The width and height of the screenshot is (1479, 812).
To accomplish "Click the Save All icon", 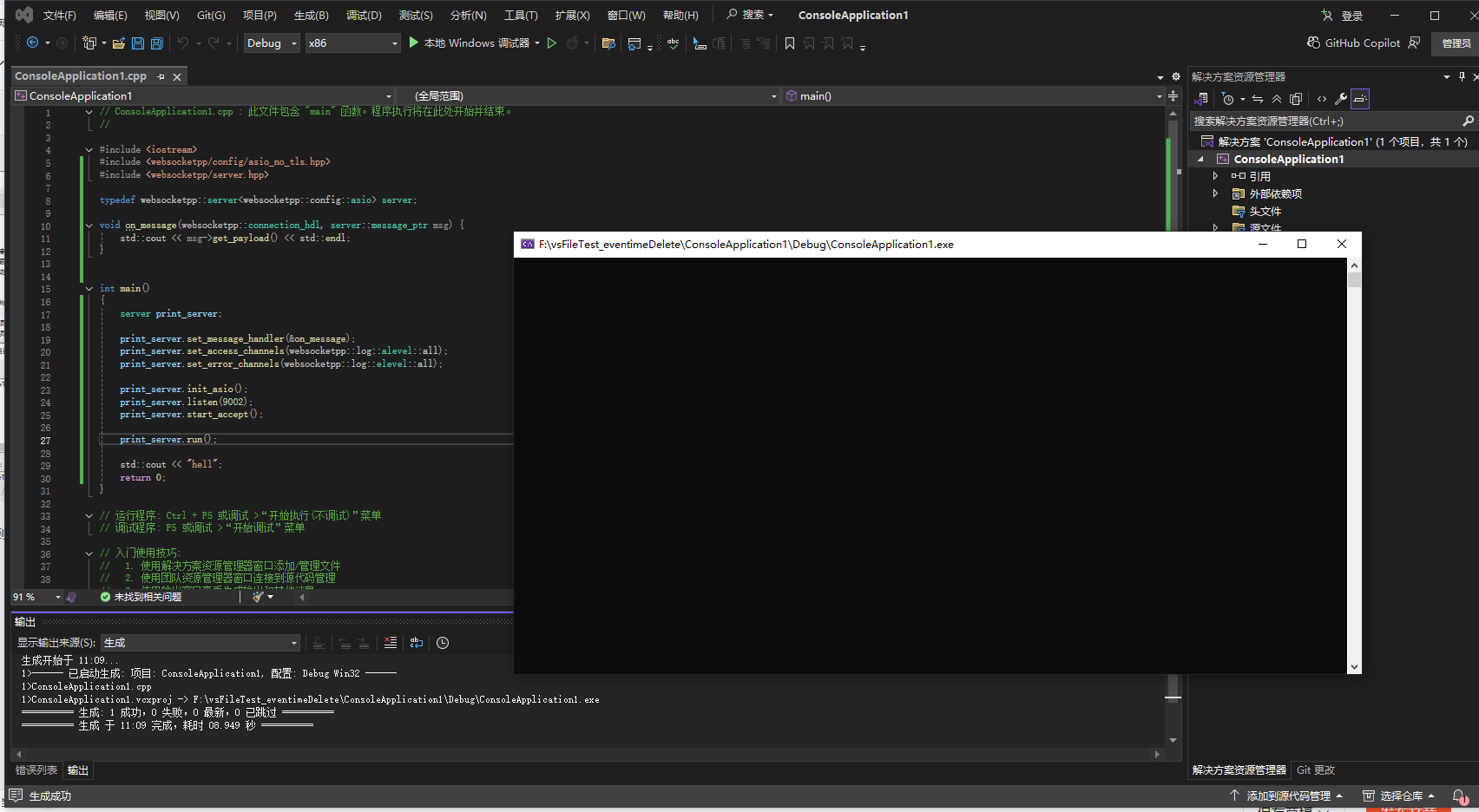I will click(157, 43).
